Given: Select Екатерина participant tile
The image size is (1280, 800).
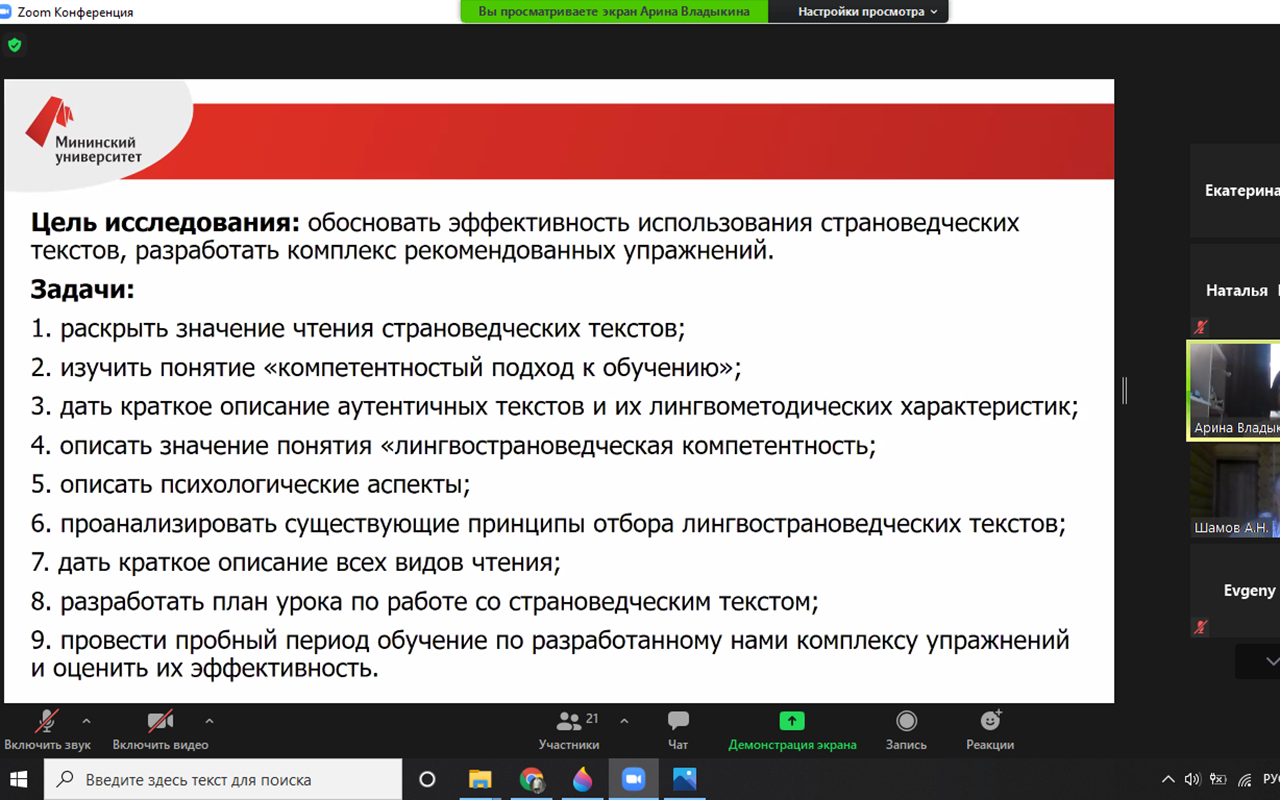Looking at the screenshot, I should coord(1235,190).
